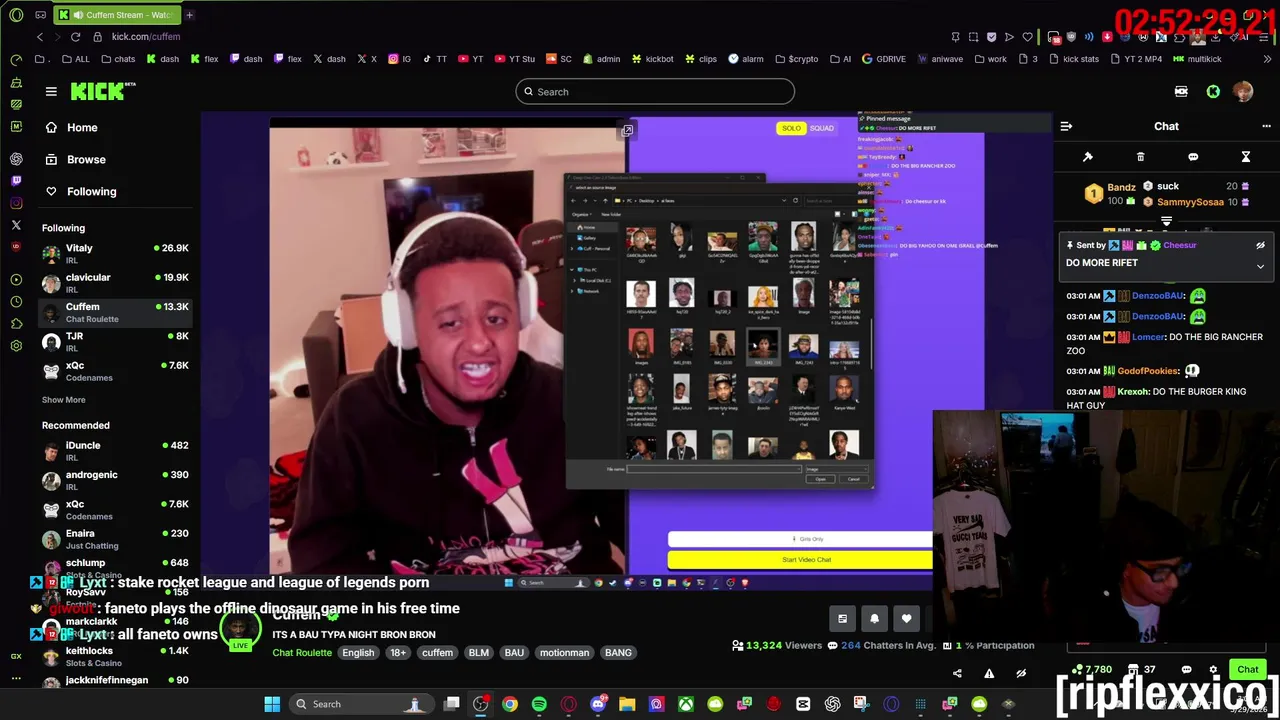This screenshot has height=720, width=1280.
Task: Click the Windows Start button
Action: tap(272, 704)
